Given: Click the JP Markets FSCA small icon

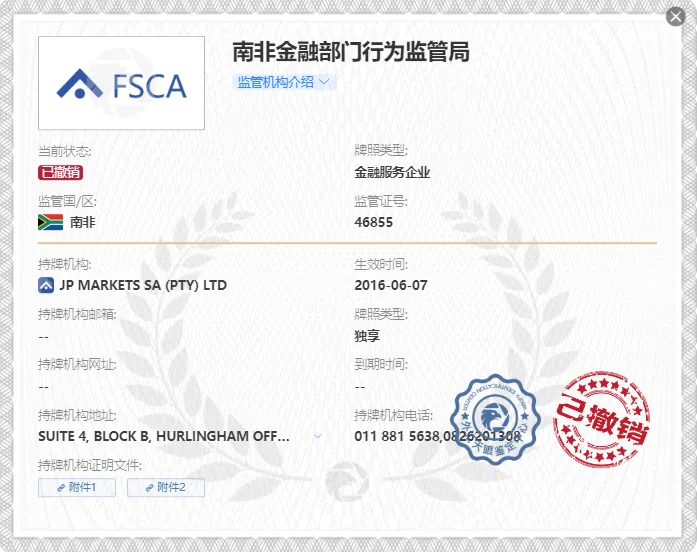Looking at the screenshot, I should point(46,285).
